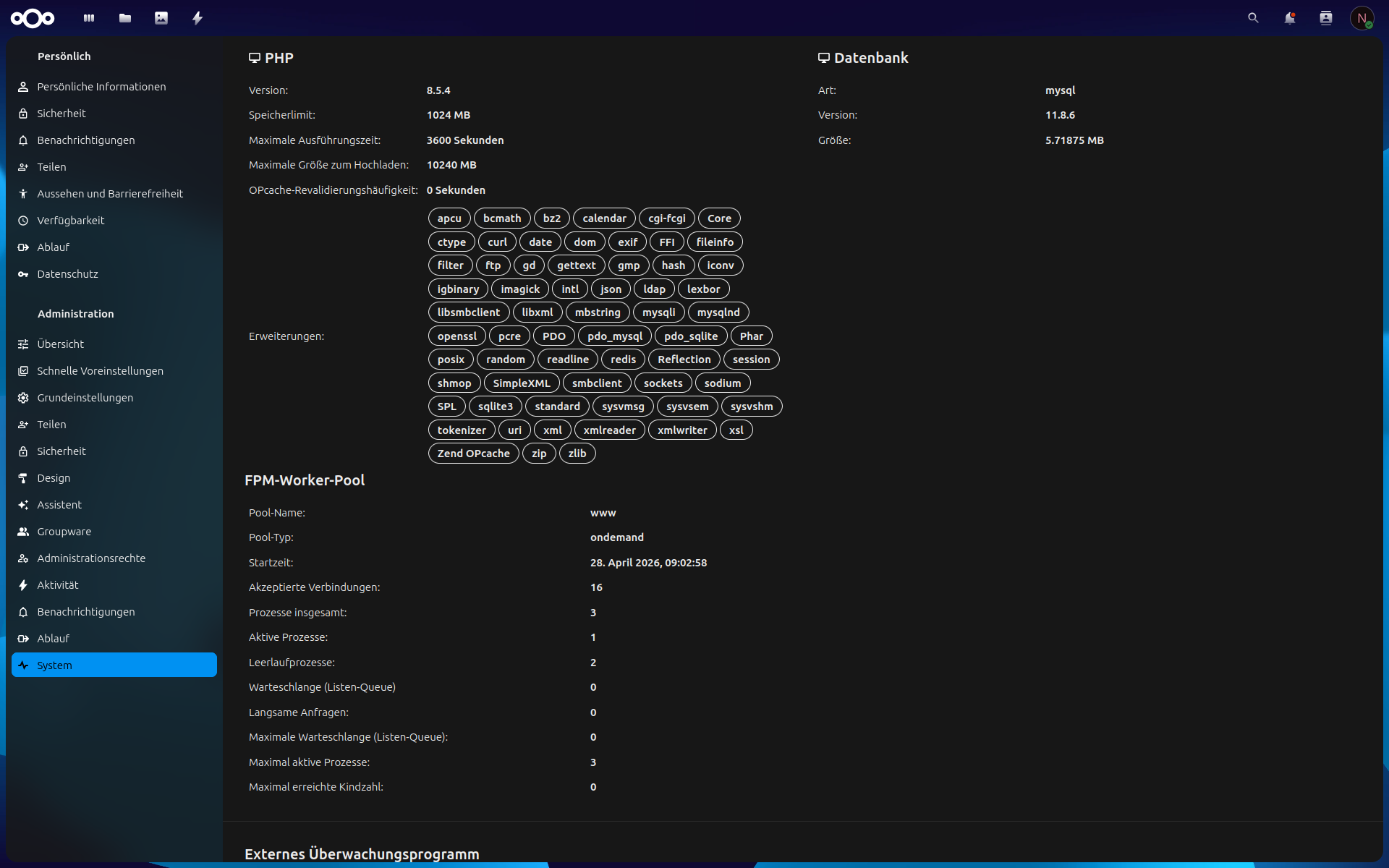The width and height of the screenshot is (1389, 868).
Task: Open Administrationsrechte settings
Action: click(91, 558)
